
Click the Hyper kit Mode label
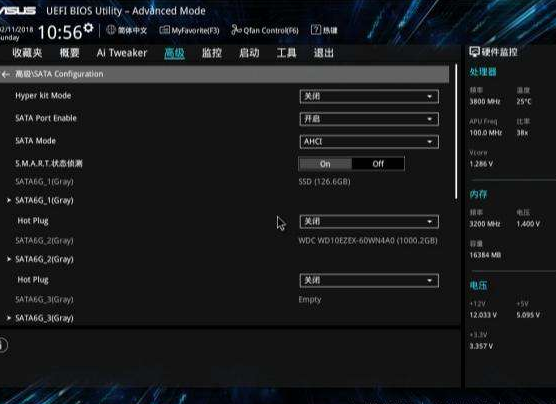point(43,95)
